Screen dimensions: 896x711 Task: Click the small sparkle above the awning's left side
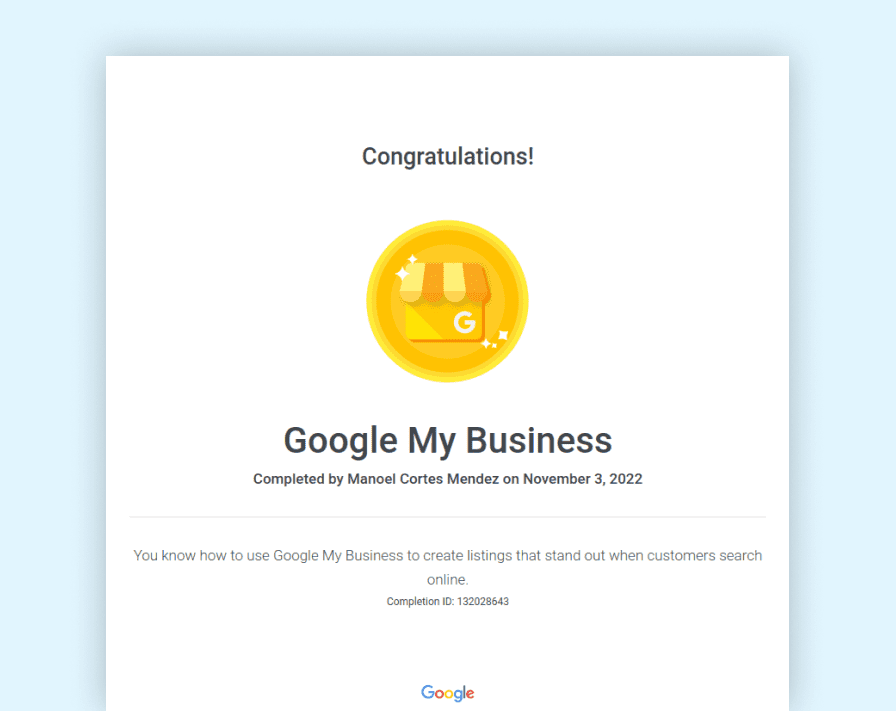412,258
